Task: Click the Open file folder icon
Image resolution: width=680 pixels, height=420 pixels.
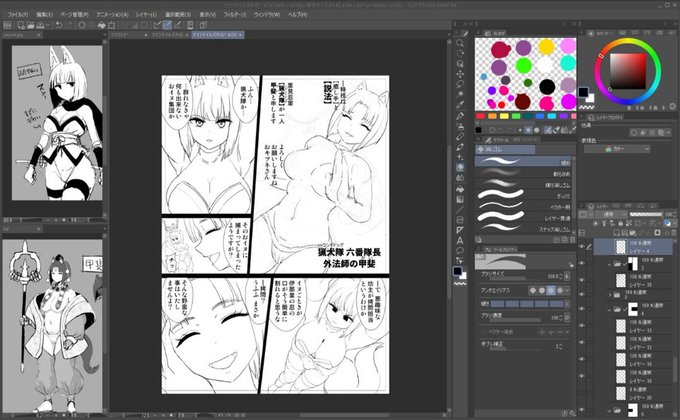Action: click(x=30, y=25)
